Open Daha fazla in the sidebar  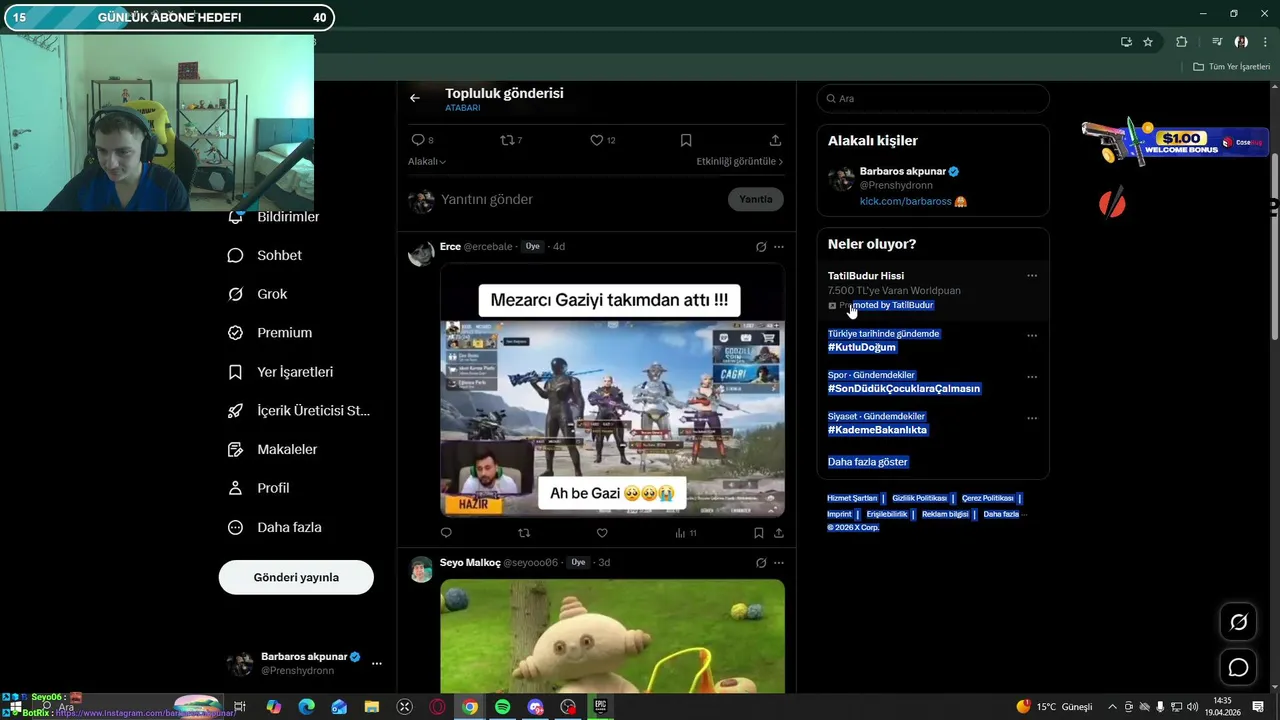pos(275,527)
